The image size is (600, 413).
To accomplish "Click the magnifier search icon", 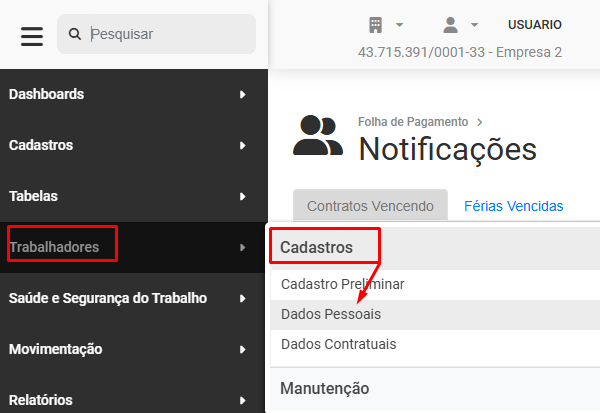I will coord(75,34).
